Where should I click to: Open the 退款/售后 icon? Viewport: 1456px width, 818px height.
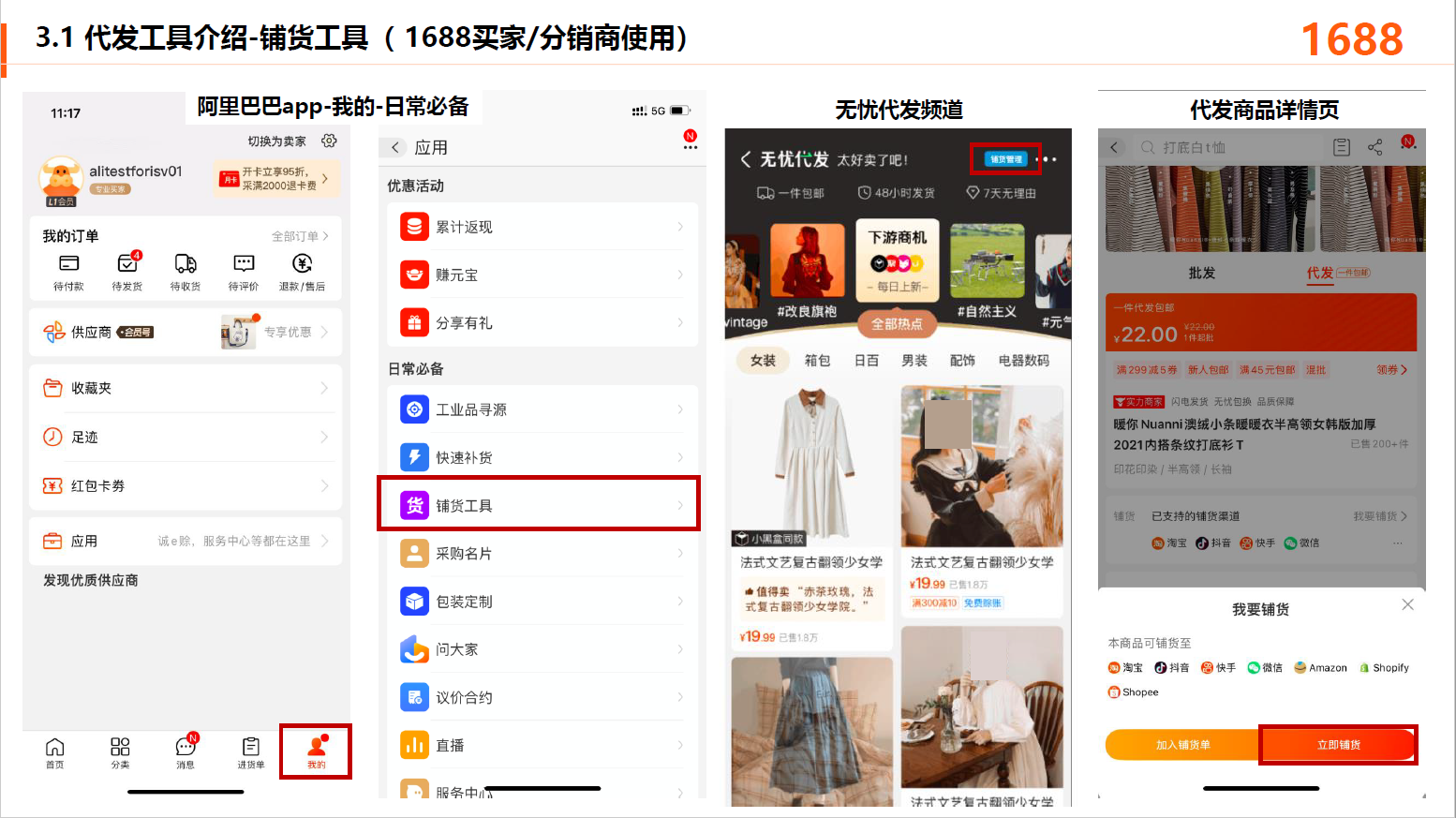tap(302, 263)
